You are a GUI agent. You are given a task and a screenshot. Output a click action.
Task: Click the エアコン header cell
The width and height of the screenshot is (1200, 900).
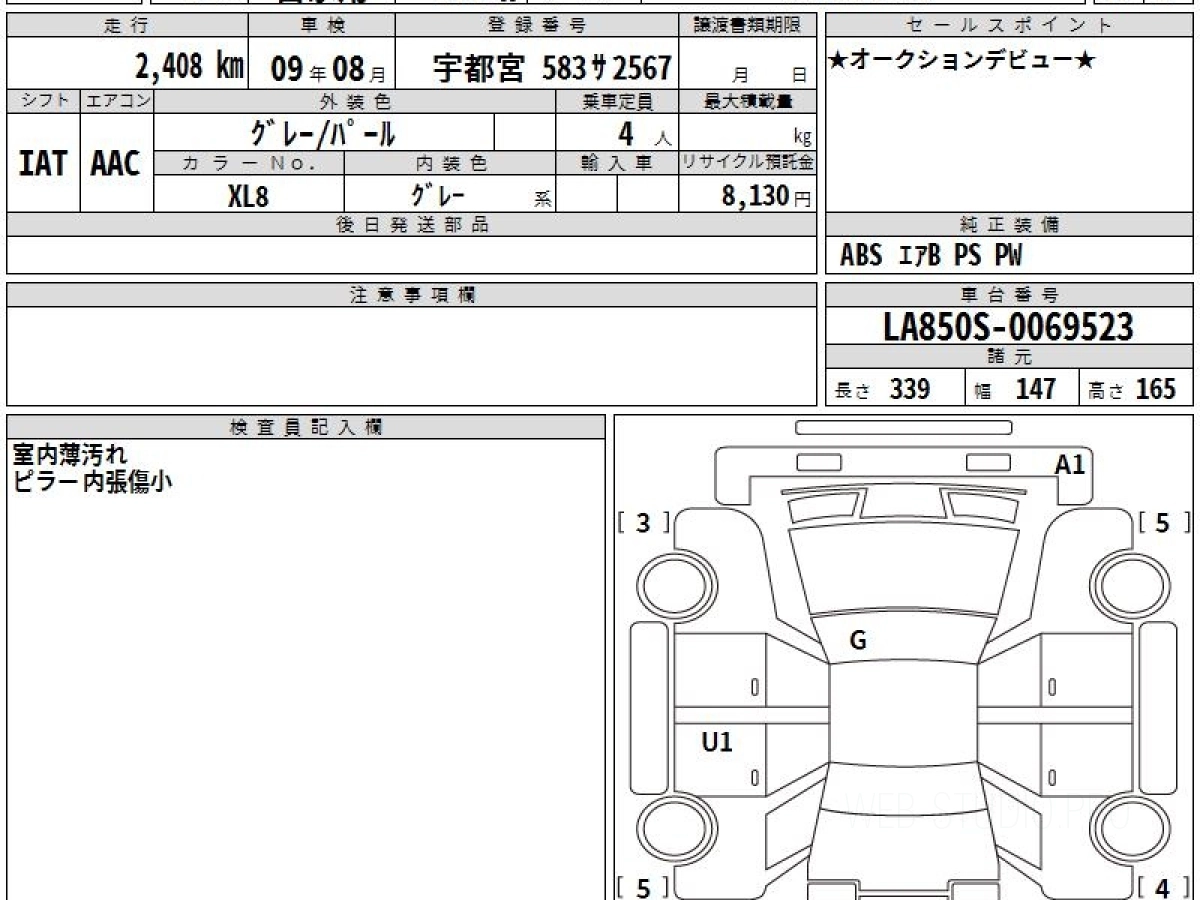[x=117, y=101]
